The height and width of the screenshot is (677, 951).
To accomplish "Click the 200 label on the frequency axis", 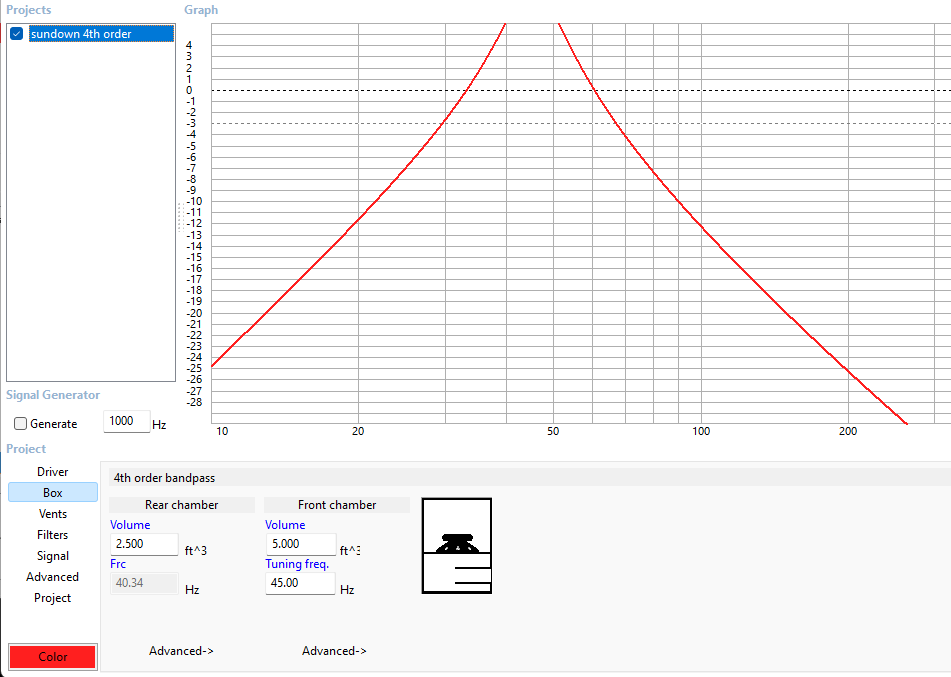I will (848, 431).
